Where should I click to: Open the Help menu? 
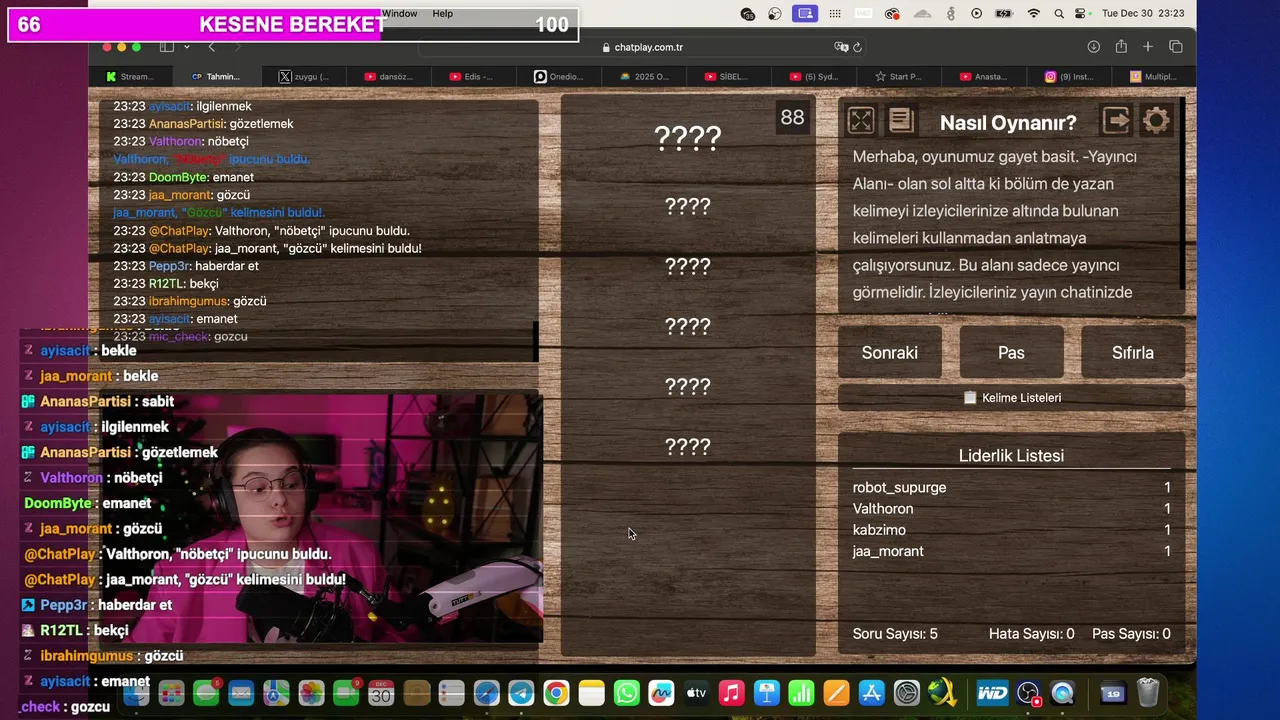click(442, 13)
